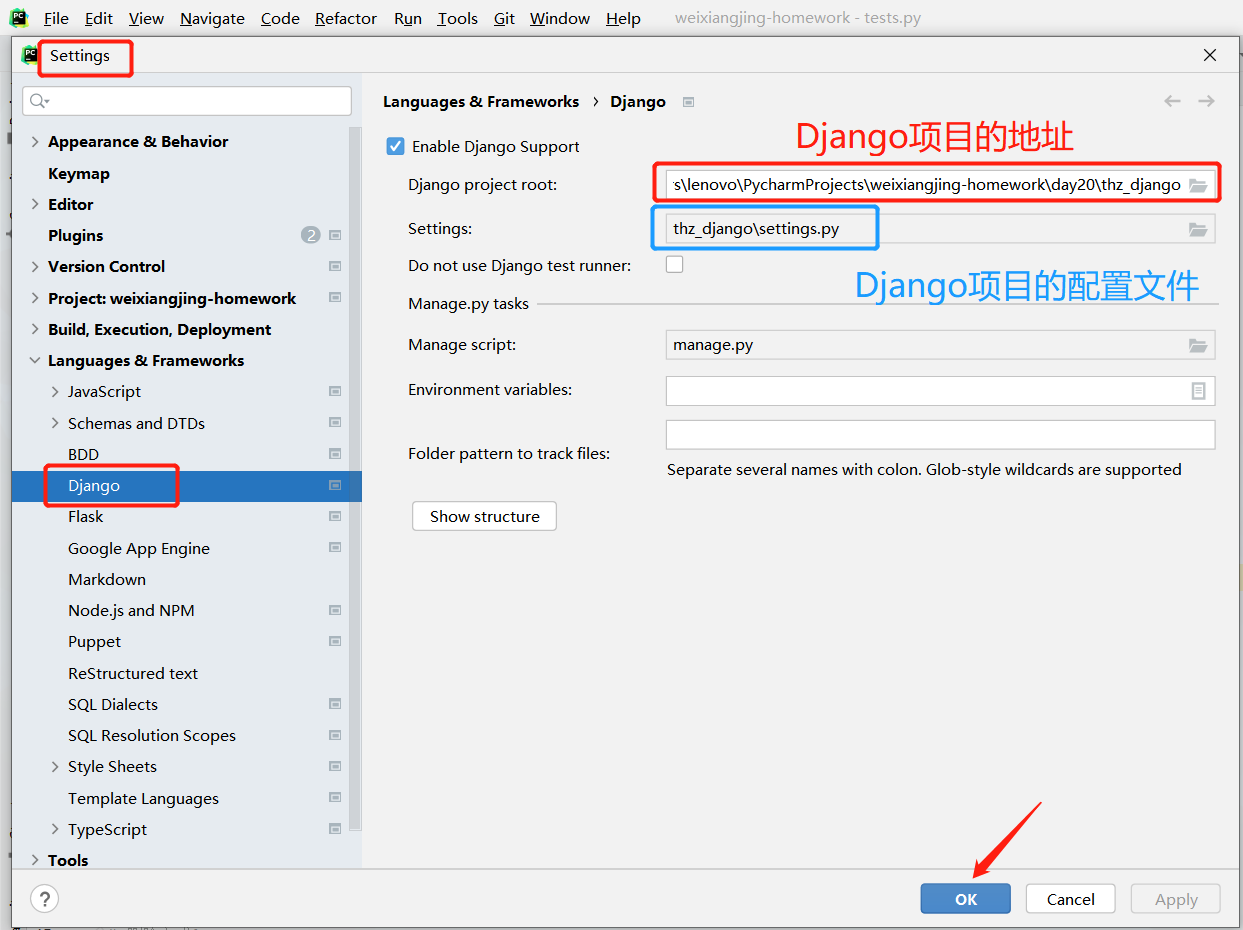Check Do not use Django test runner

[675, 264]
